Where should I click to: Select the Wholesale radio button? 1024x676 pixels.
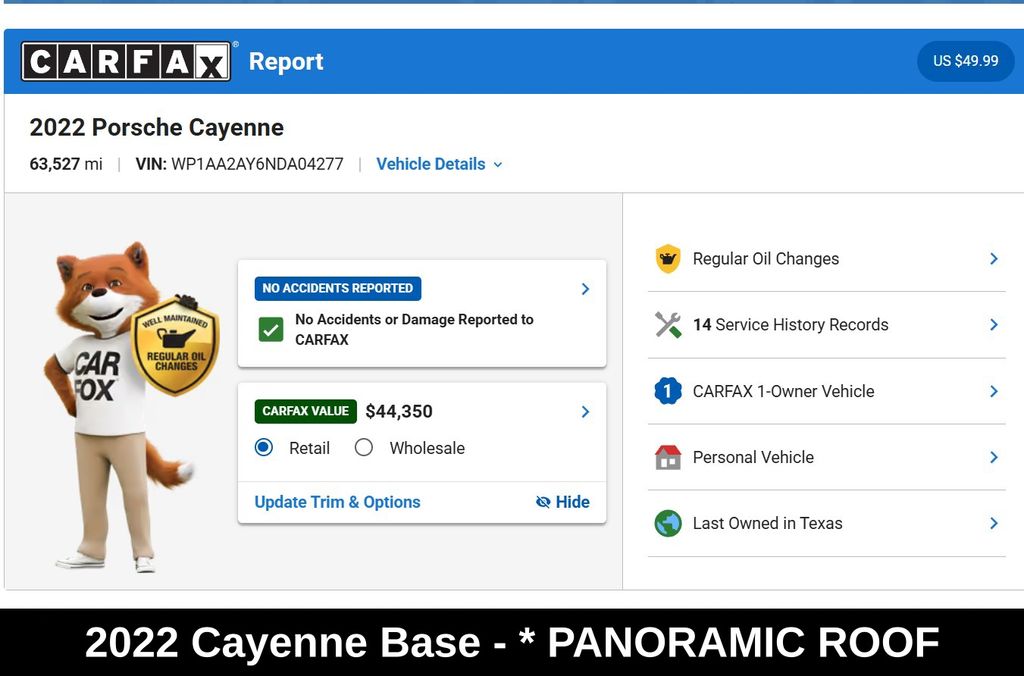tap(364, 447)
